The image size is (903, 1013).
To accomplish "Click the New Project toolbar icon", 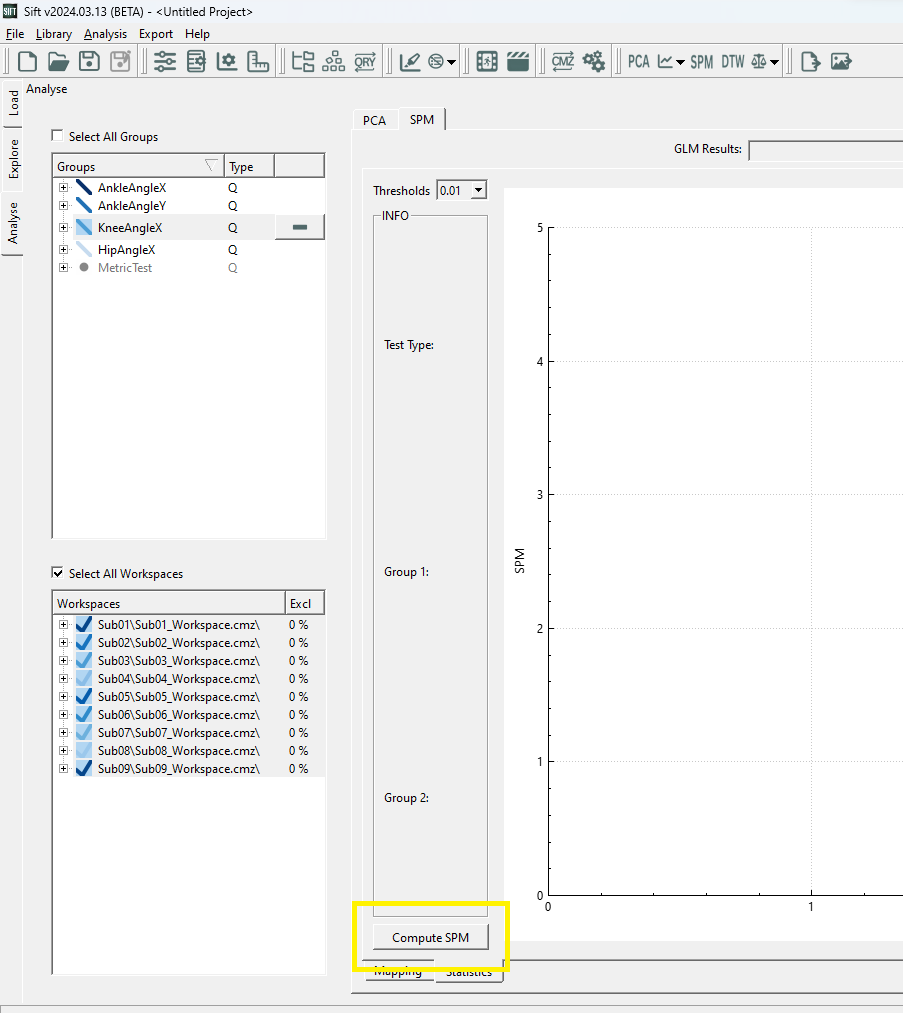I will click(28, 61).
